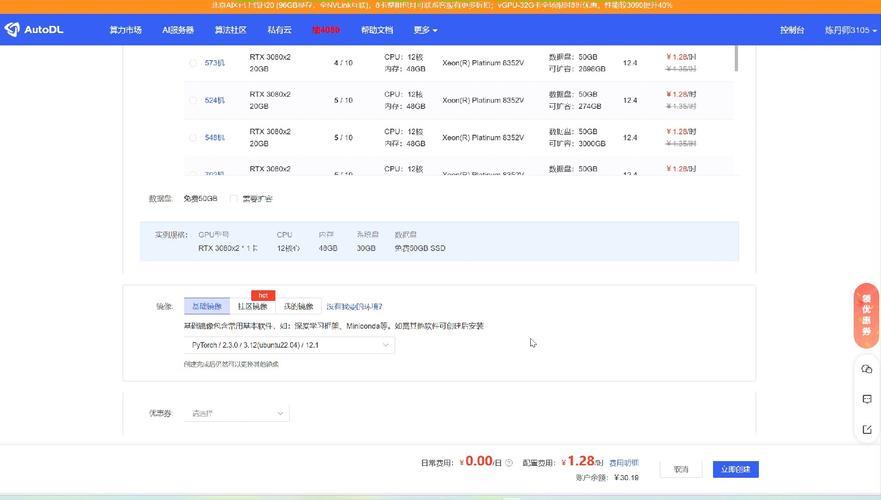Open the 帮助文档 menu item

[377, 30]
